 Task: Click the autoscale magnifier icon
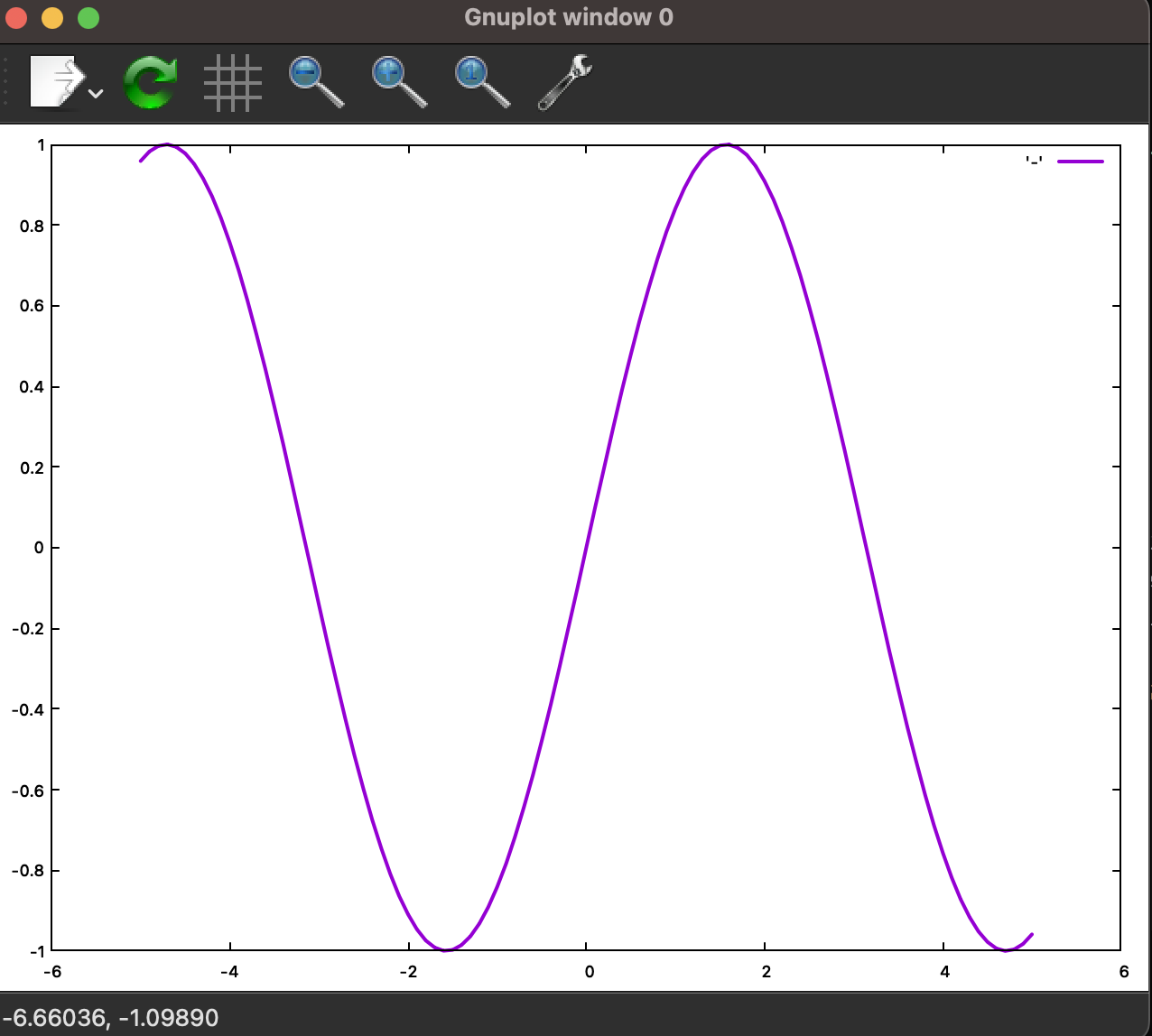click(x=483, y=82)
